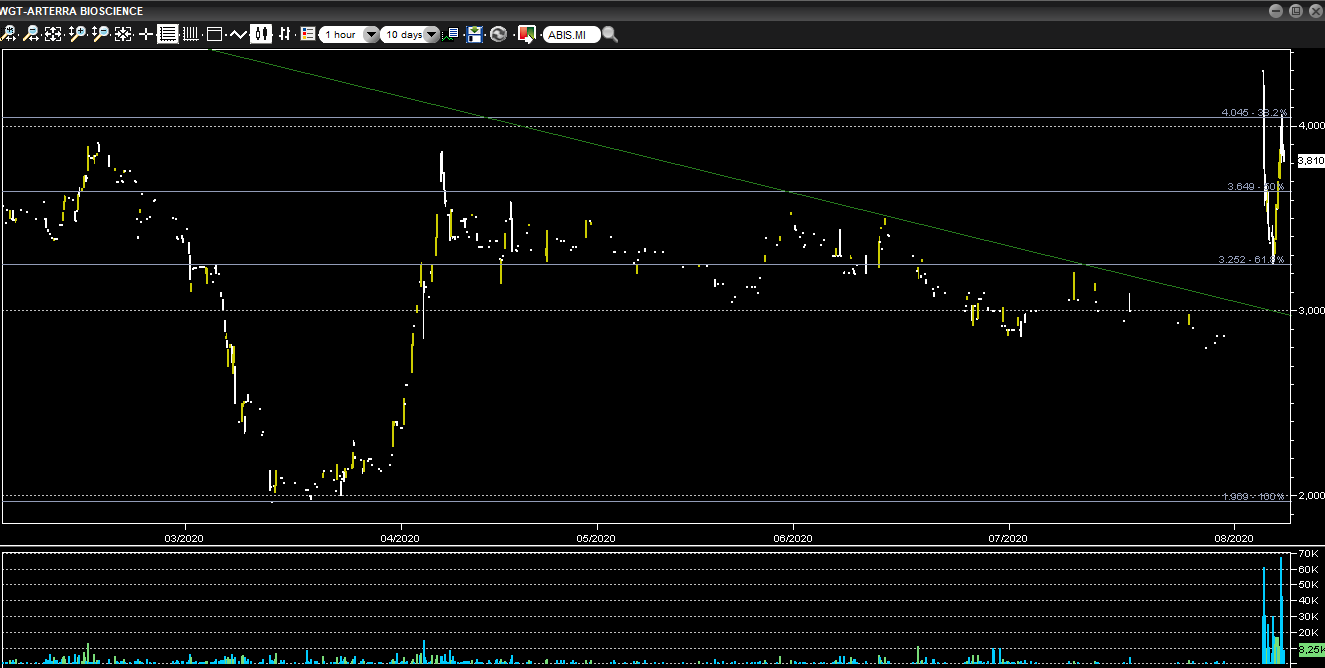Click the 04/2020 date axis label
1325x668 pixels.
click(x=401, y=538)
